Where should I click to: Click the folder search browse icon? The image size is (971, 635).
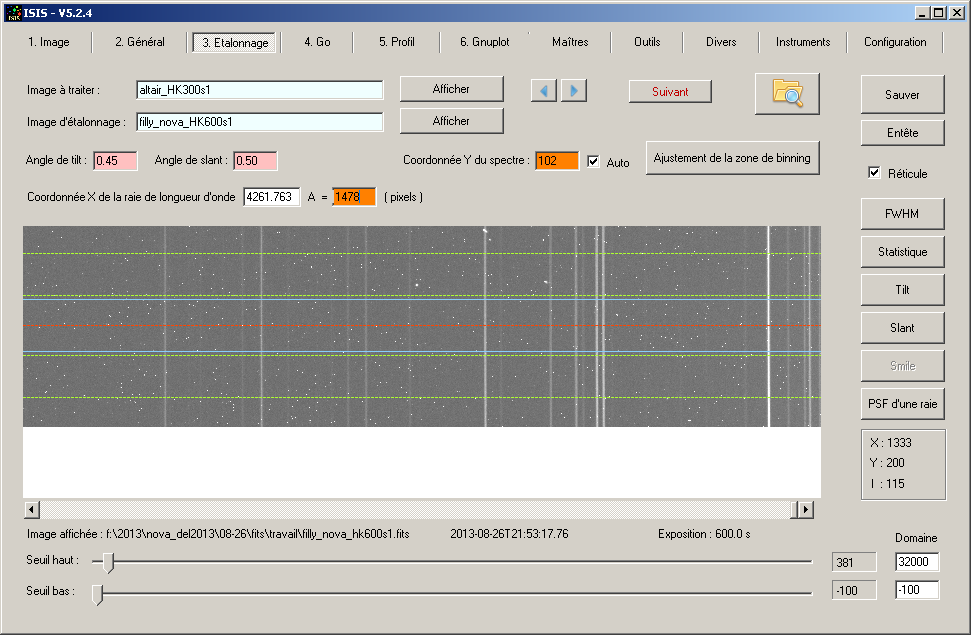click(787, 93)
